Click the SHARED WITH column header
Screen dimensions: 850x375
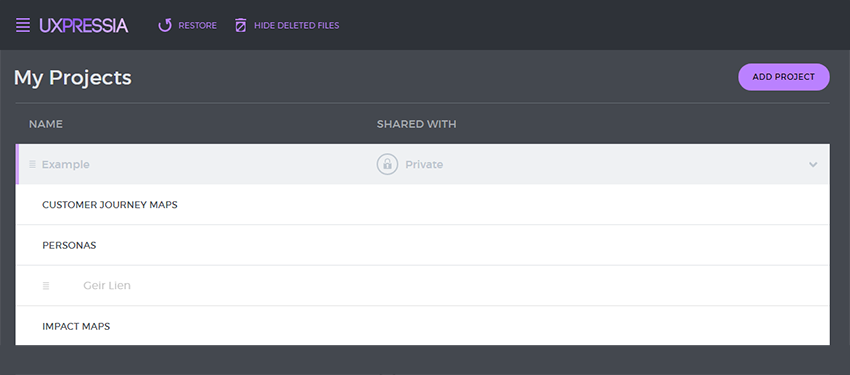(416, 124)
